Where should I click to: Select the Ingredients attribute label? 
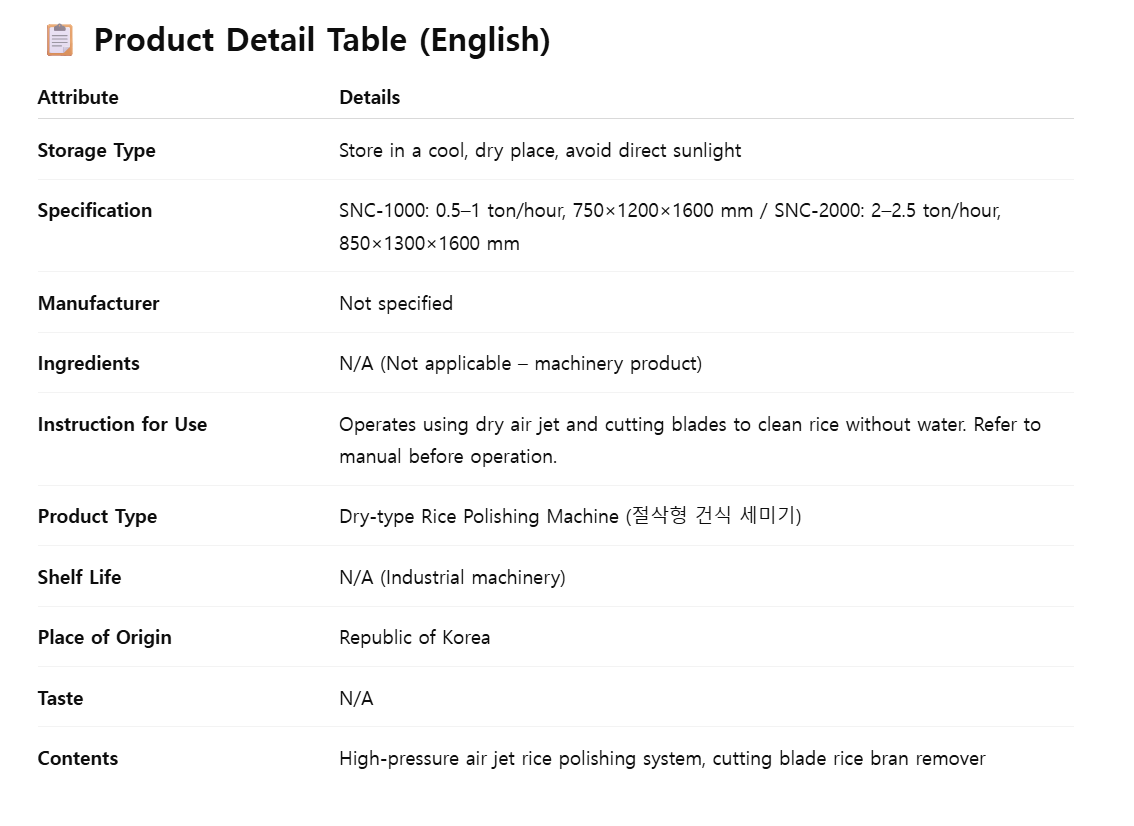coord(88,363)
